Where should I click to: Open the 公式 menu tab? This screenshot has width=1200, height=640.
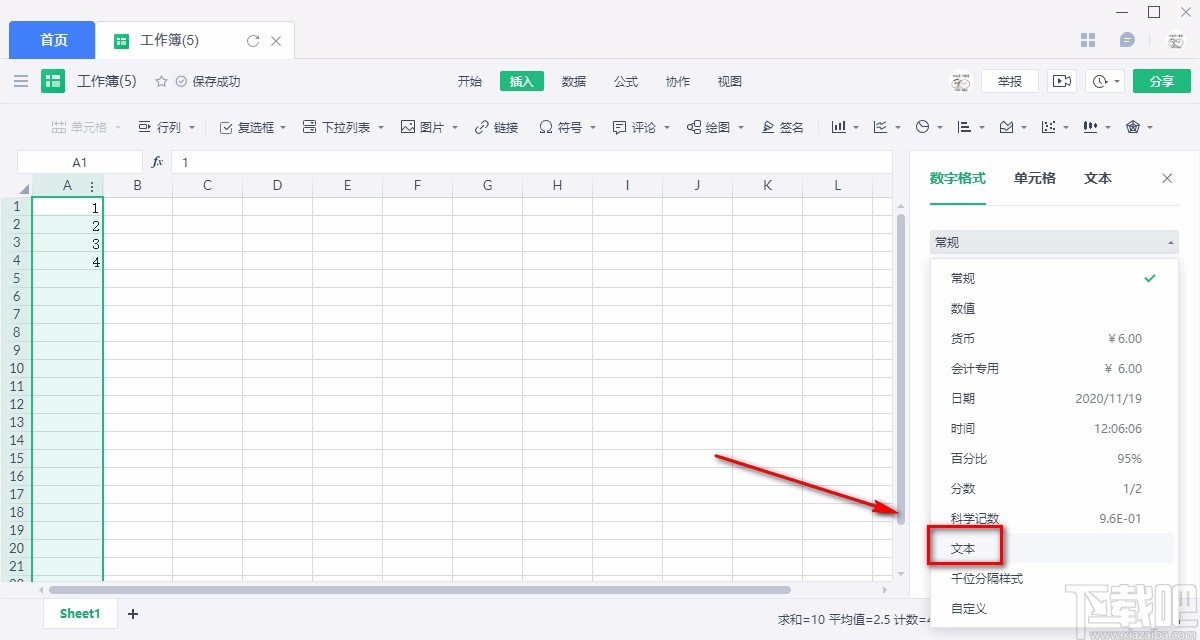tap(626, 81)
